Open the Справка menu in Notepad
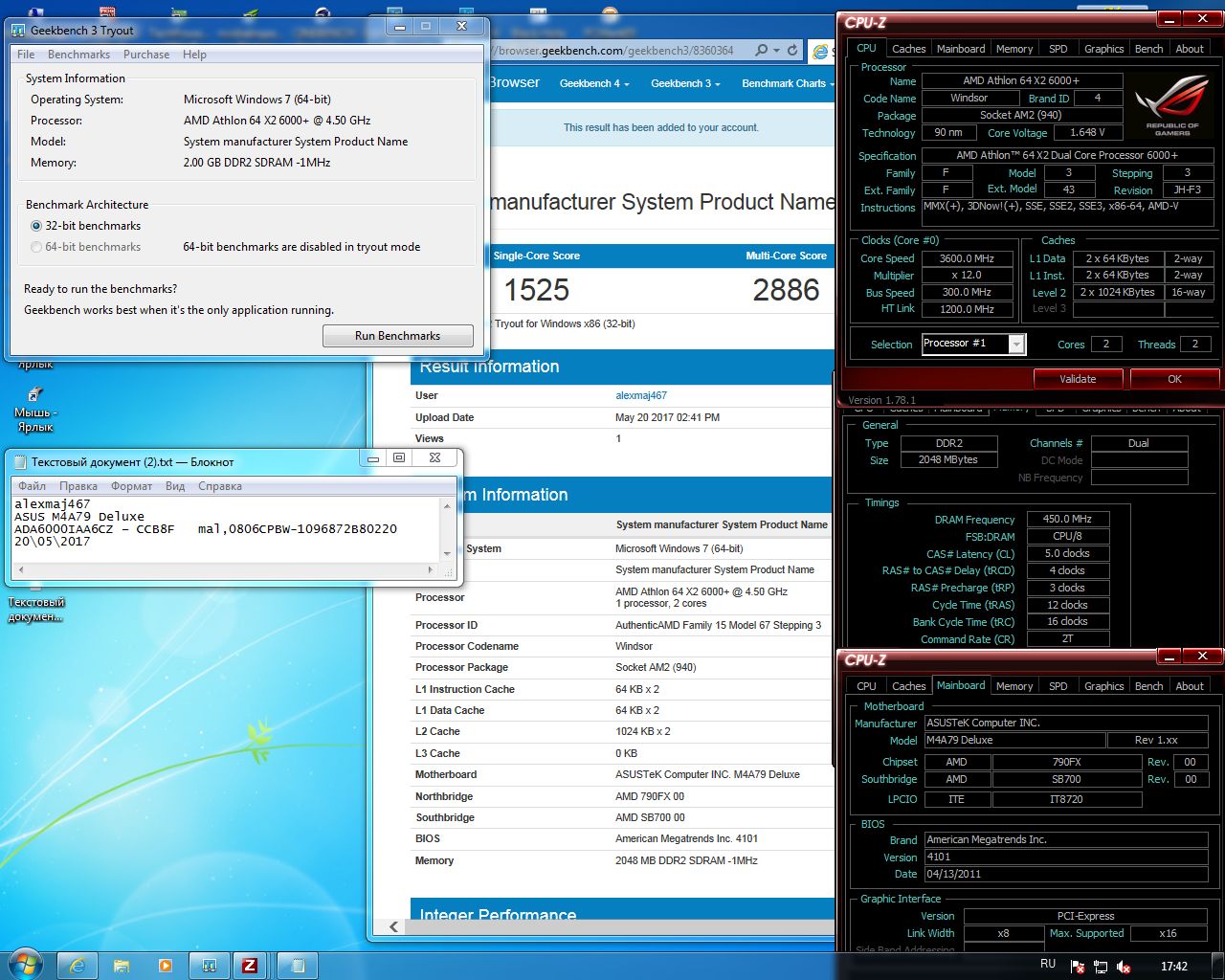Screen dimensions: 1225x980 (x=220, y=486)
